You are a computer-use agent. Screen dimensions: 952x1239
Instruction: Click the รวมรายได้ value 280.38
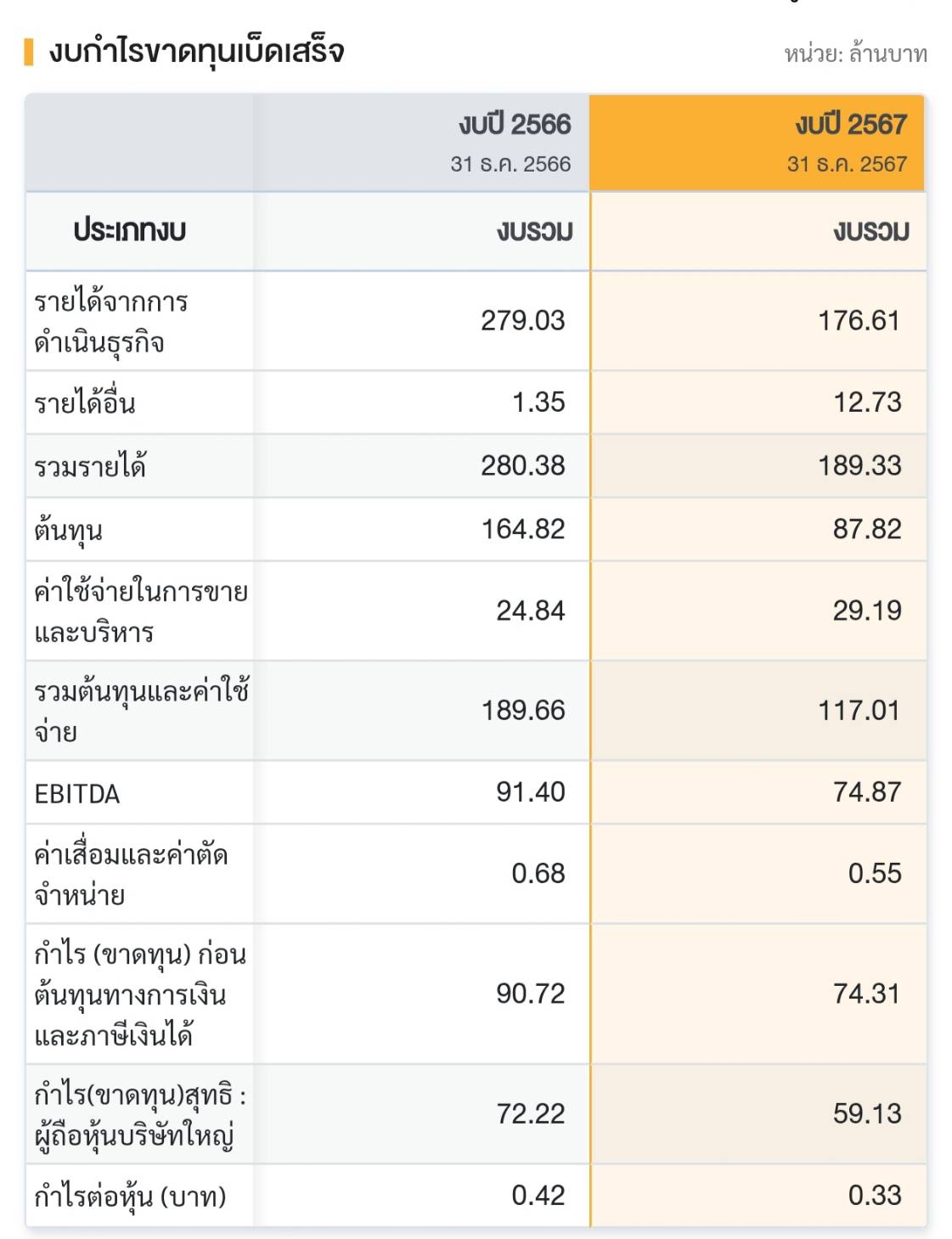point(522,465)
